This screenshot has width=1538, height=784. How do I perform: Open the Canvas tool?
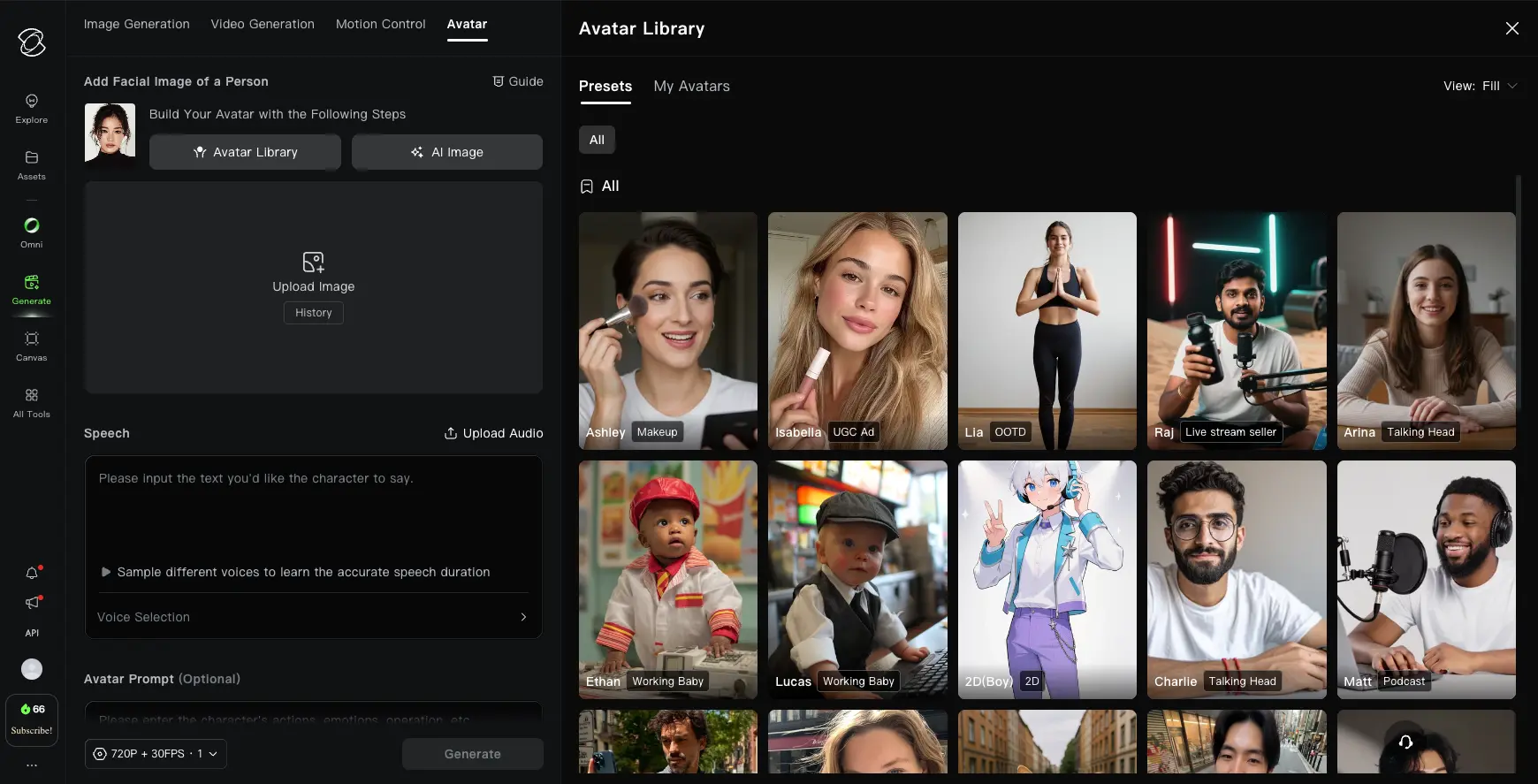pyautogui.click(x=32, y=346)
